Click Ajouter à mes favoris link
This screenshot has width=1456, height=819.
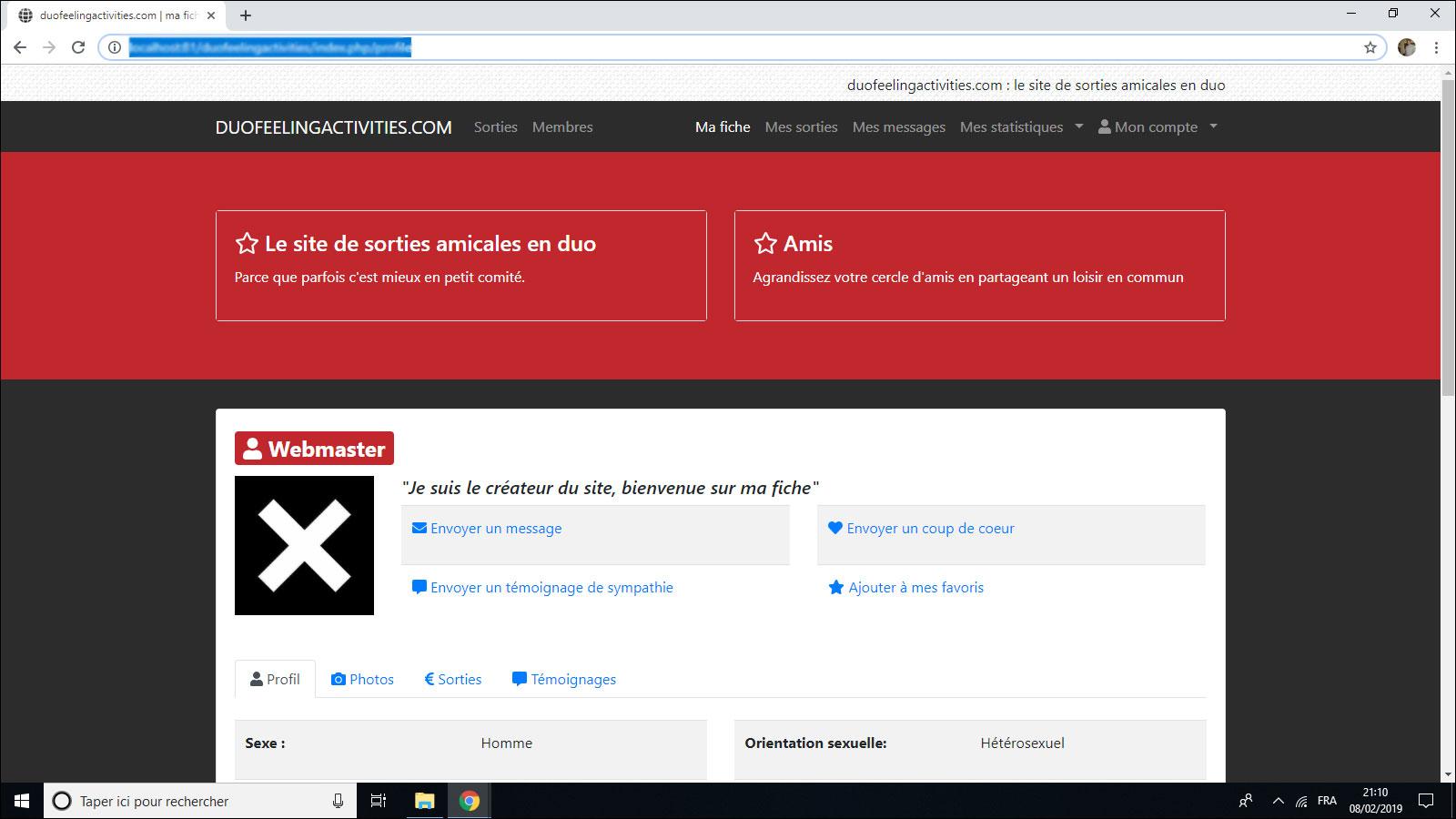pyautogui.click(x=915, y=588)
